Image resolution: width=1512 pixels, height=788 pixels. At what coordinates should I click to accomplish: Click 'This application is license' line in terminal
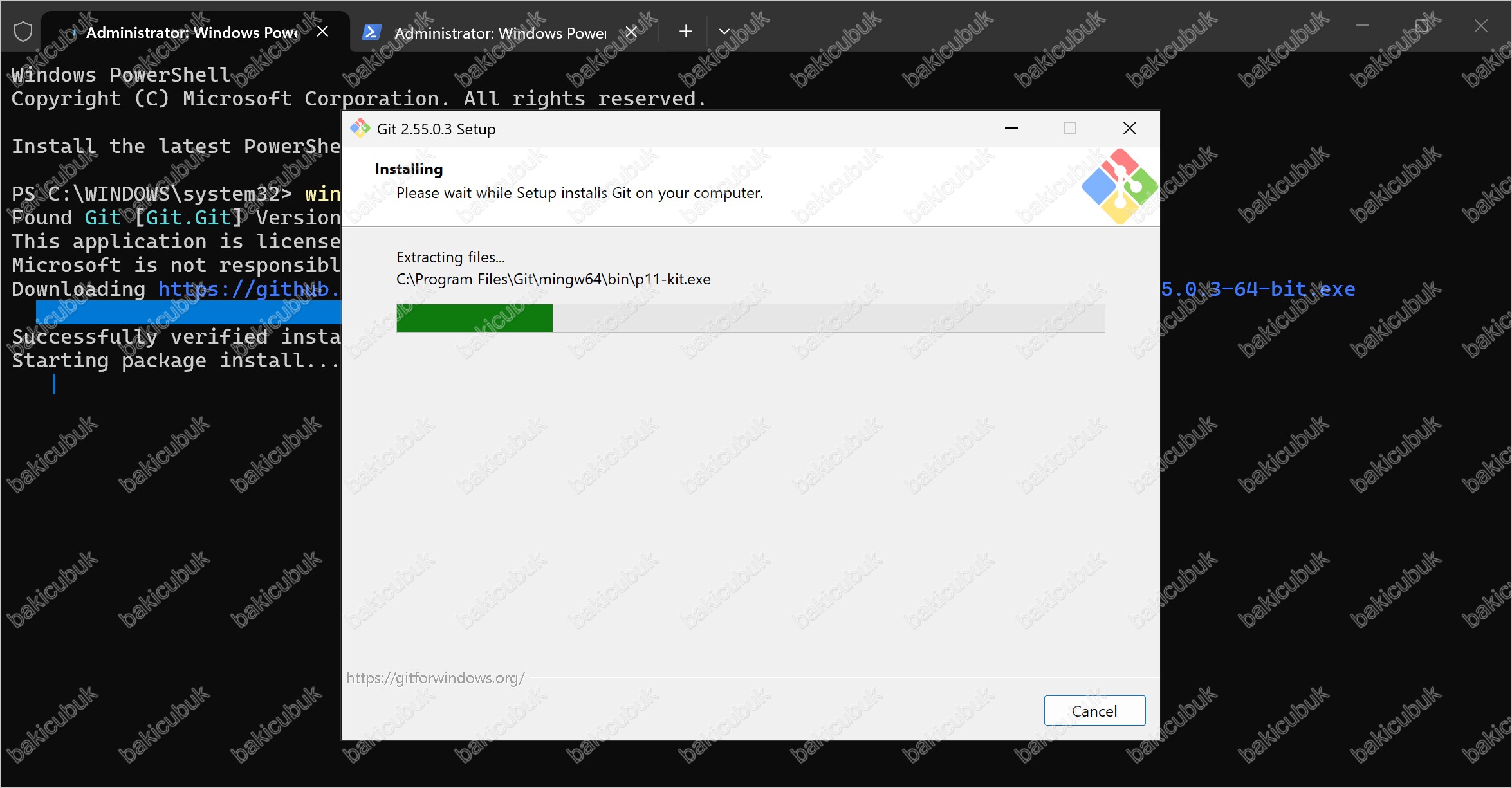click(x=176, y=242)
